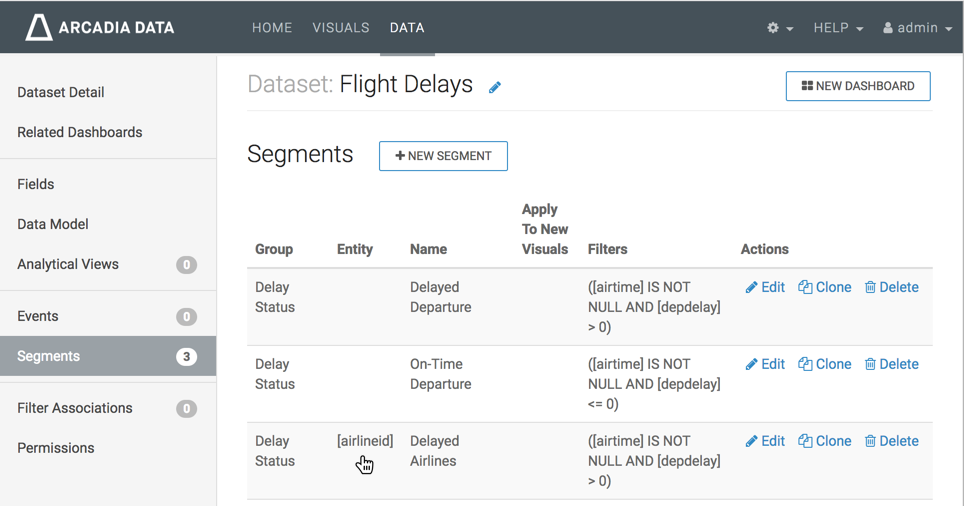Open Dataset Detail in sidebar
This screenshot has width=964, height=506.
tap(61, 92)
